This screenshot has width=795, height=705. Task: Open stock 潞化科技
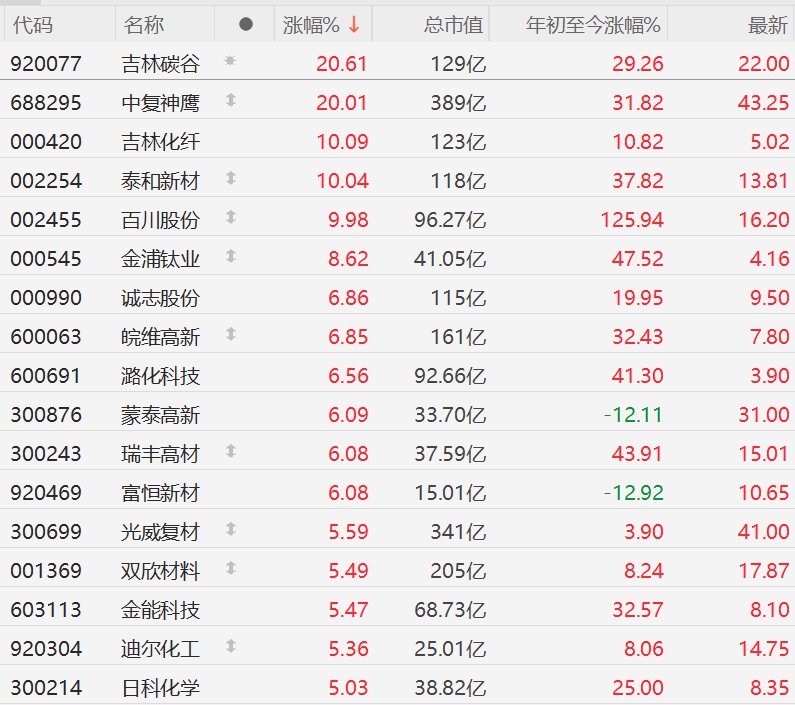[x=160, y=376]
